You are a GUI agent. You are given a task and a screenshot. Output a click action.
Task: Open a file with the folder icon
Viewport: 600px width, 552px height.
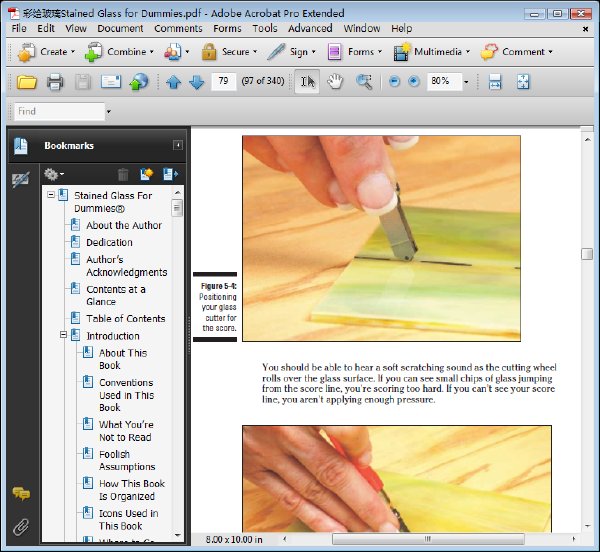coord(26,82)
